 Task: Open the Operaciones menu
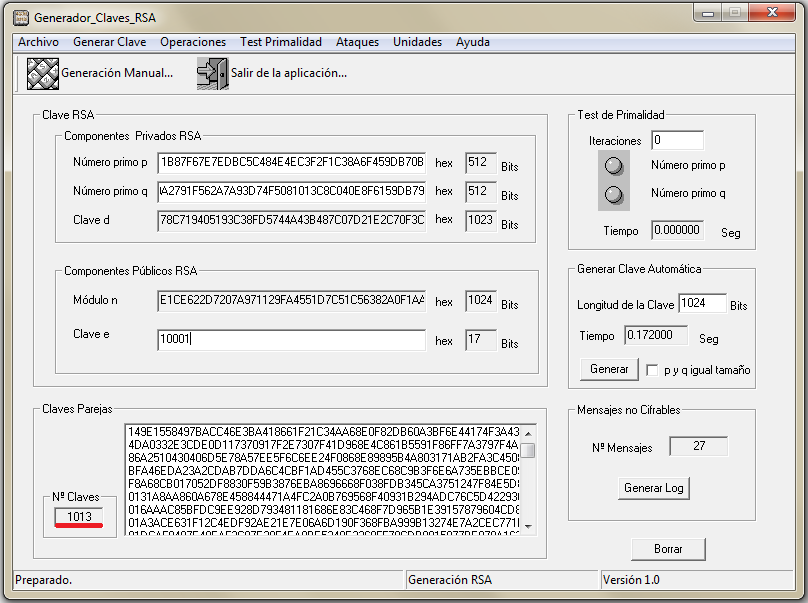(193, 42)
